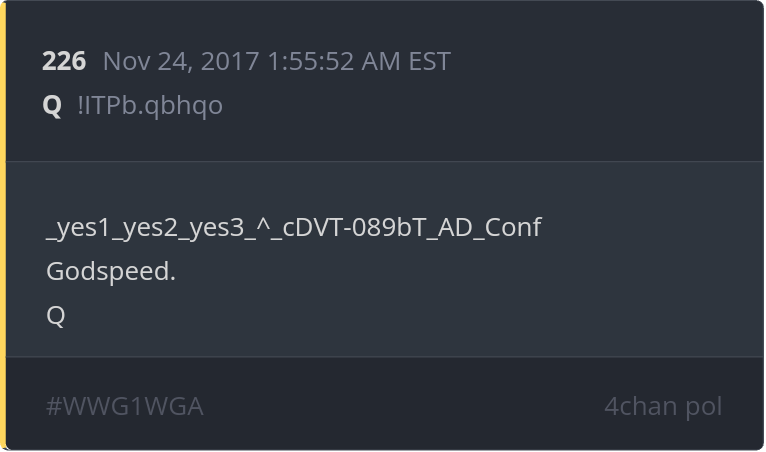Click the pol board name
Image resolution: width=766 pixels, height=452 pixels.
point(704,408)
